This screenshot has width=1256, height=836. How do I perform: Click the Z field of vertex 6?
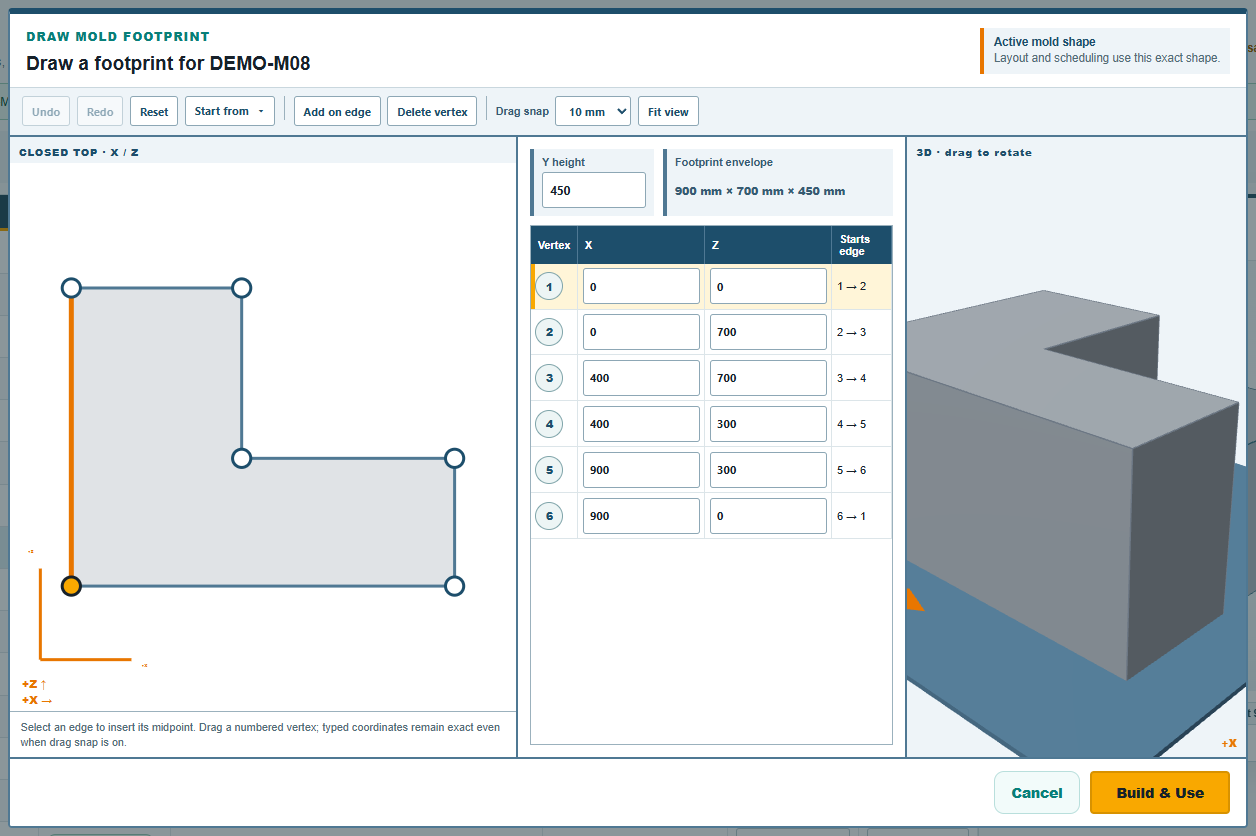point(768,516)
